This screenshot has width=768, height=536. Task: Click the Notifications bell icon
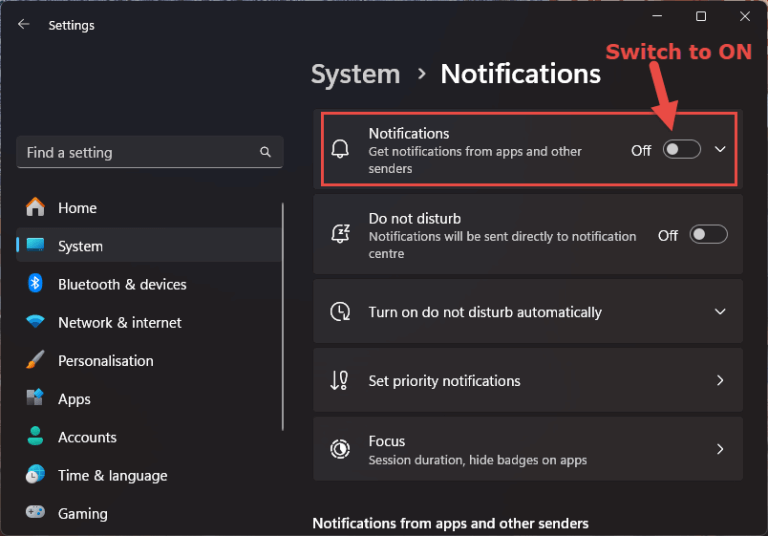tap(340, 149)
